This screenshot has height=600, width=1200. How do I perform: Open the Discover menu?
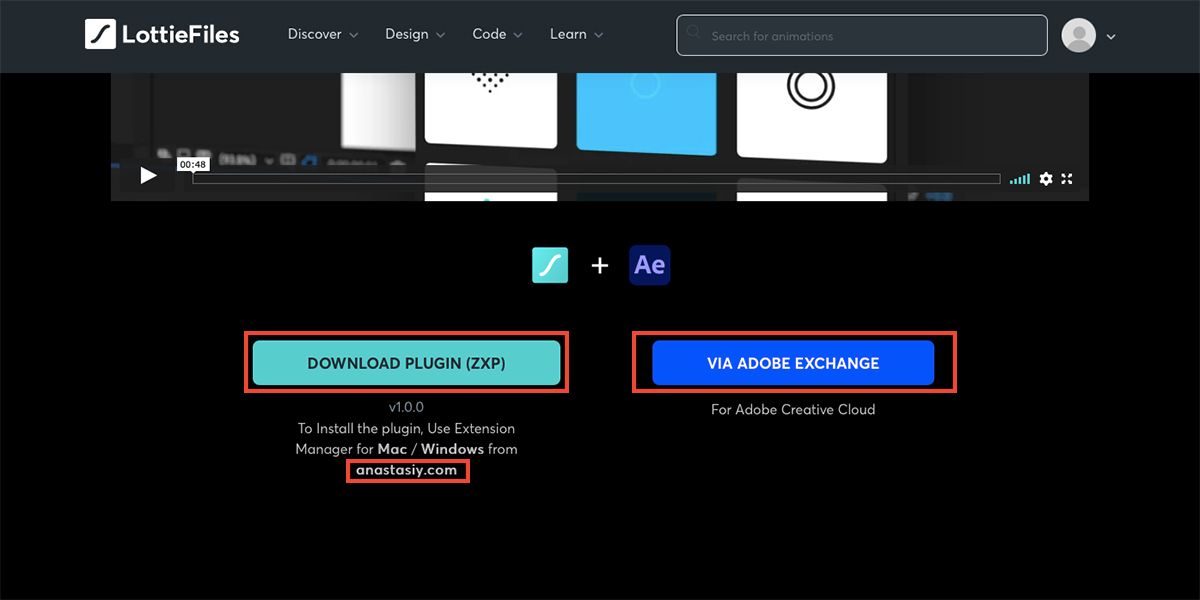(322, 34)
